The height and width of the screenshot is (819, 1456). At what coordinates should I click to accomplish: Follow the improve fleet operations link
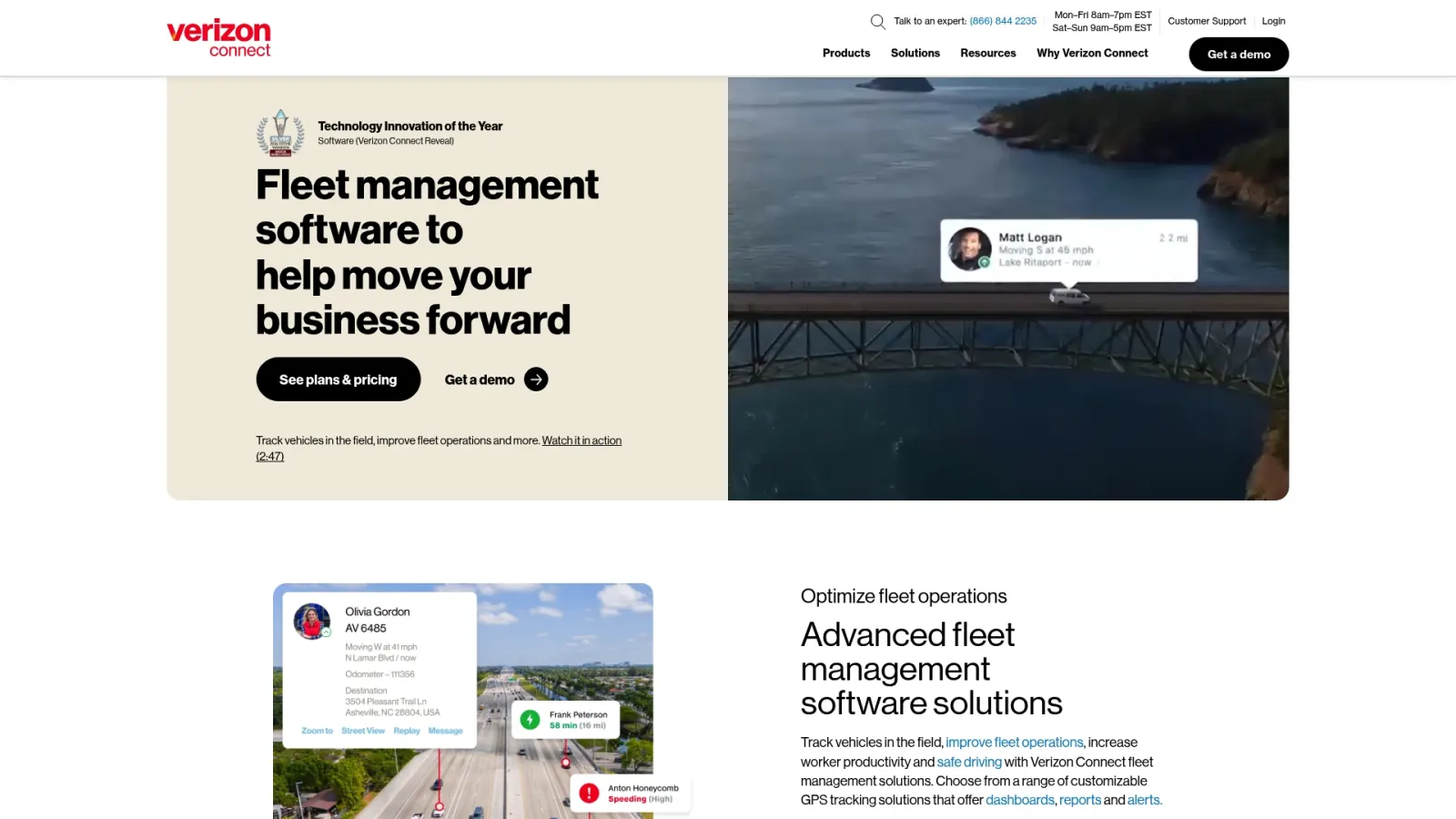pyautogui.click(x=1015, y=743)
